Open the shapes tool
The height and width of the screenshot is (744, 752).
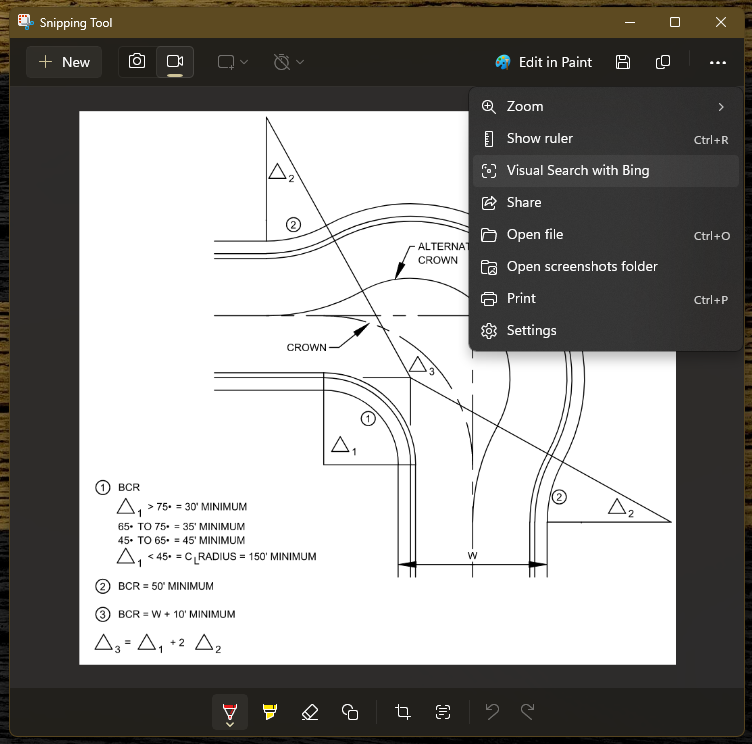point(350,711)
